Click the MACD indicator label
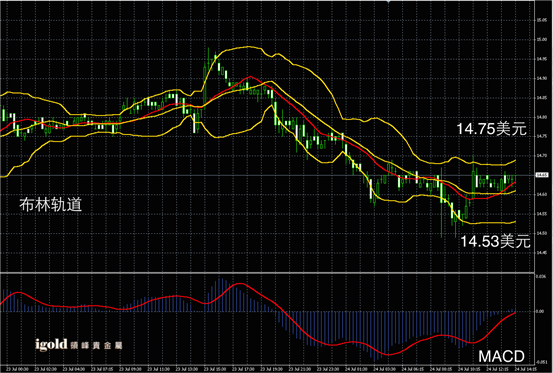 tap(502, 356)
